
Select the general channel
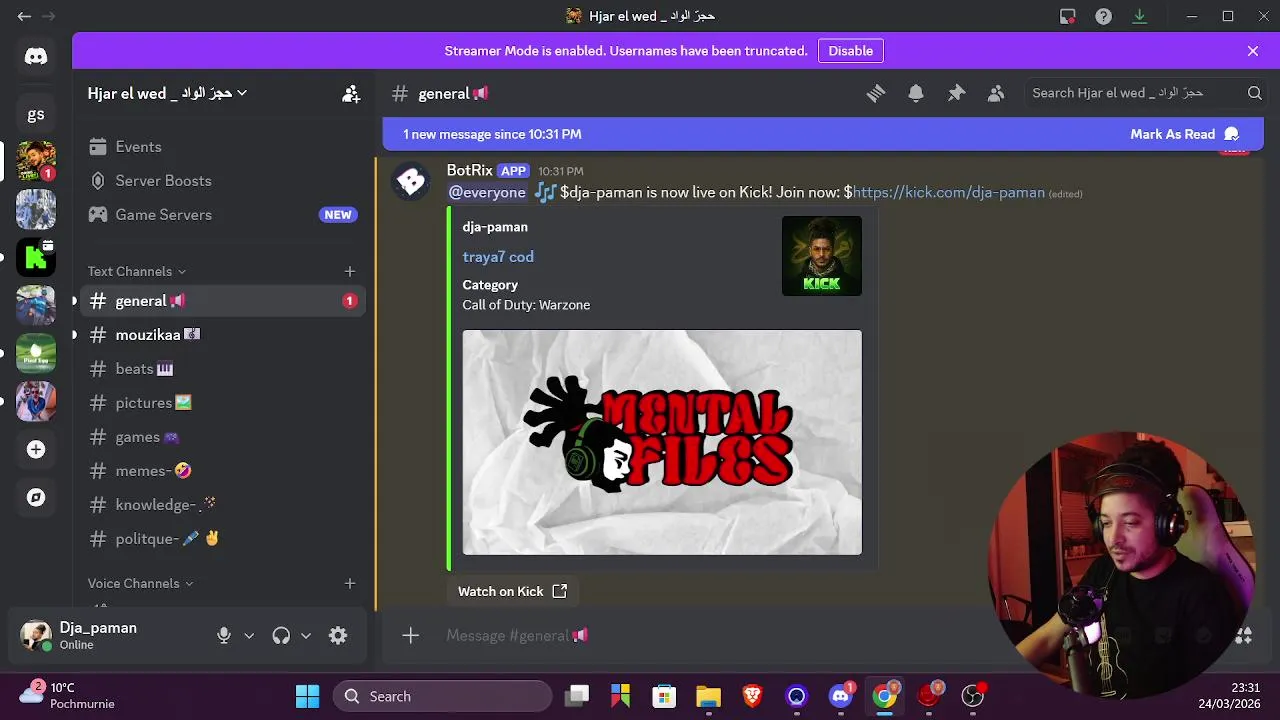pos(222,301)
